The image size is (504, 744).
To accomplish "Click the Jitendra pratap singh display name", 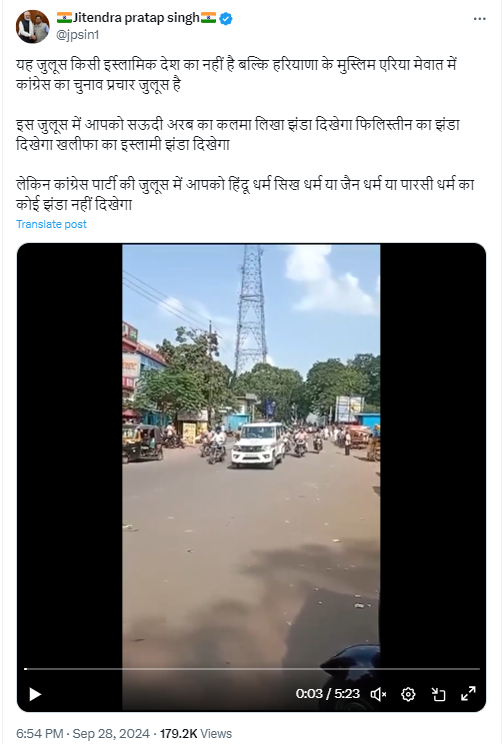I will [136, 18].
